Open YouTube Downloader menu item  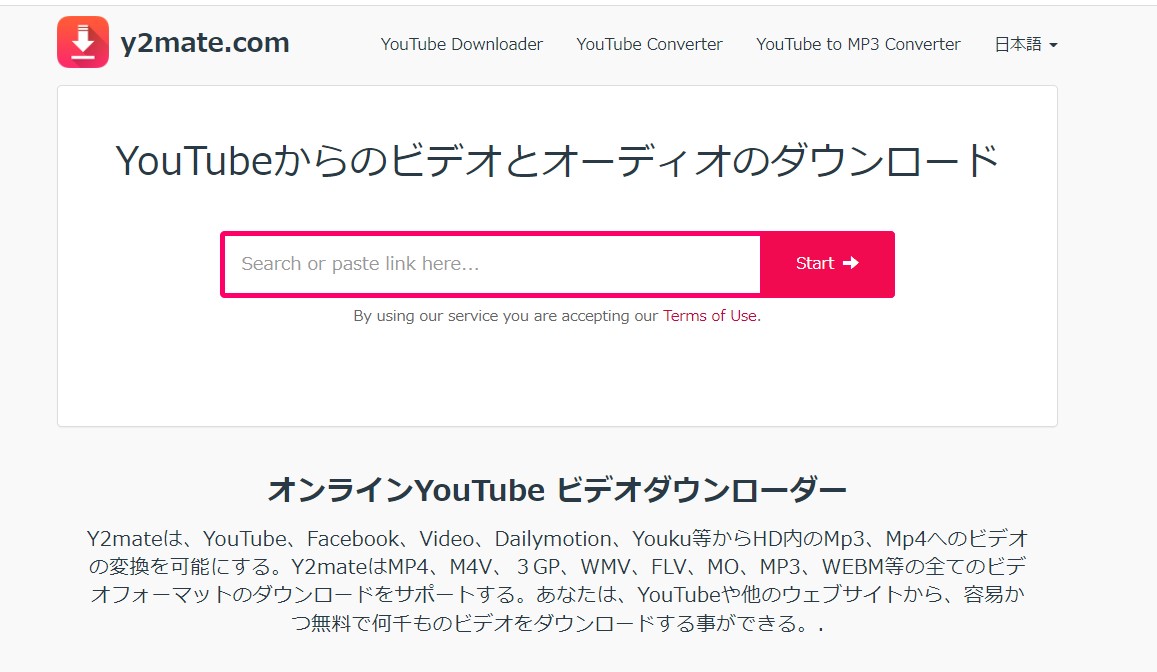[462, 44]
